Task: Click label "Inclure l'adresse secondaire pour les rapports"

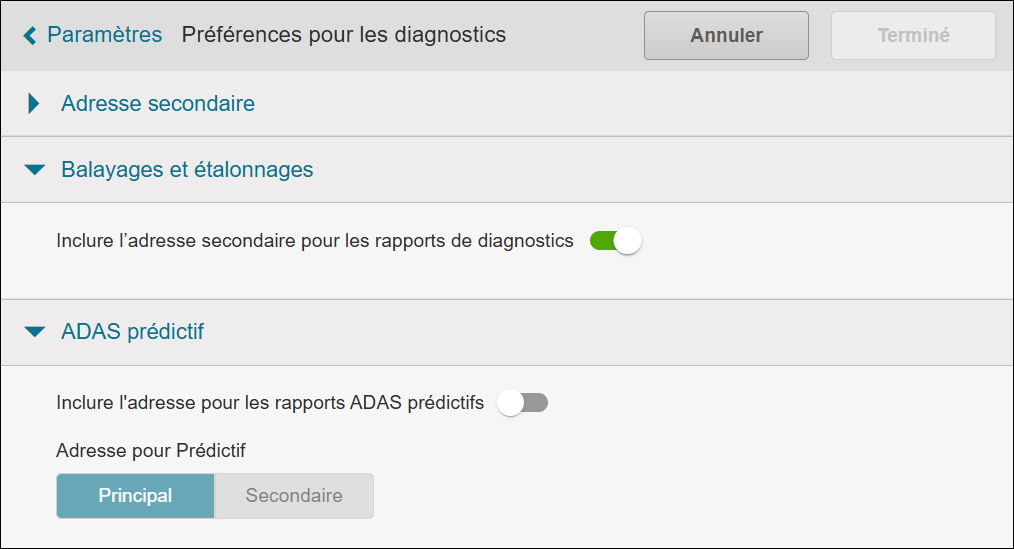Action: [314, 241]
